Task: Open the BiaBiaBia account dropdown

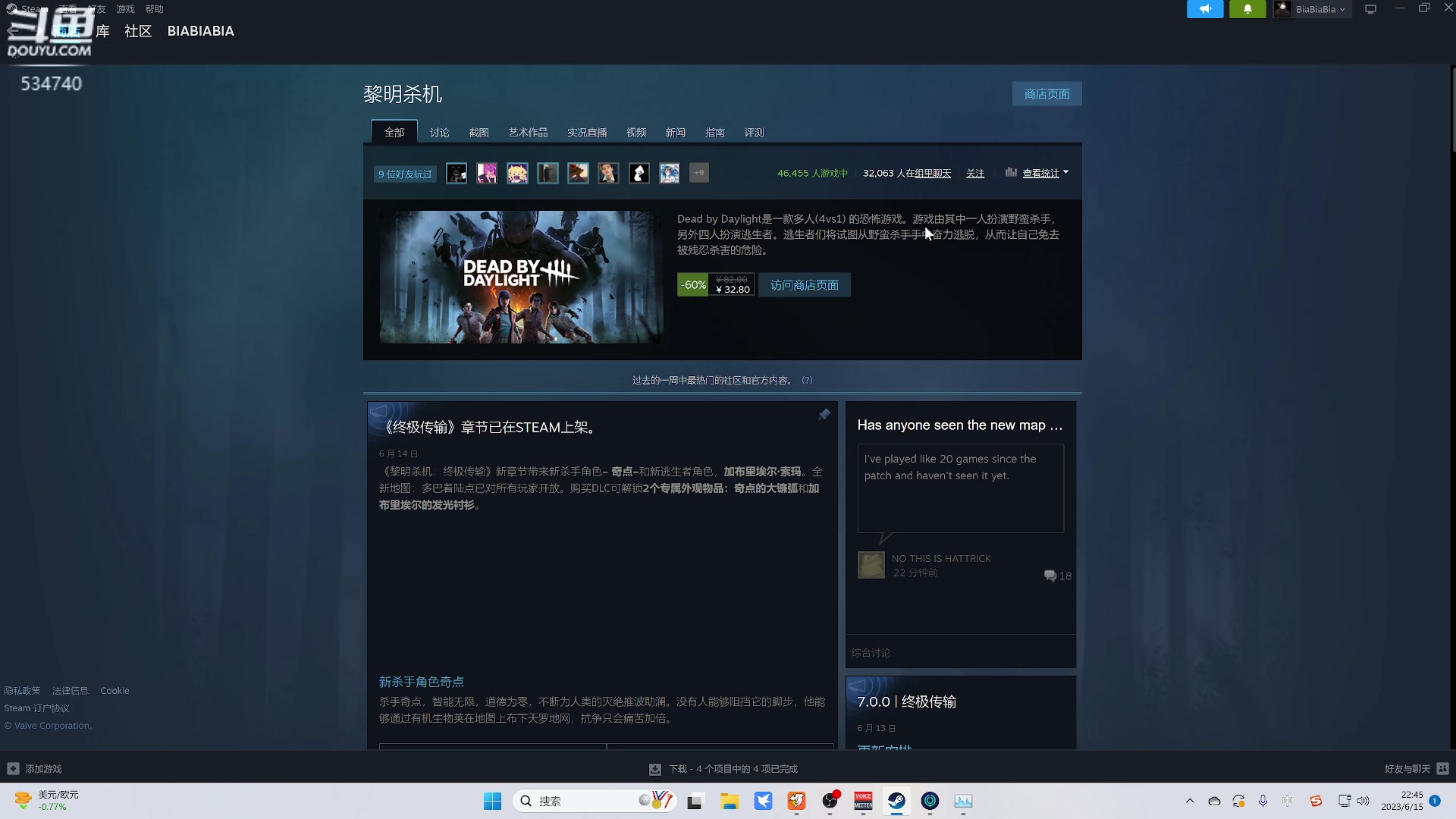Action: click(1313, 9)
